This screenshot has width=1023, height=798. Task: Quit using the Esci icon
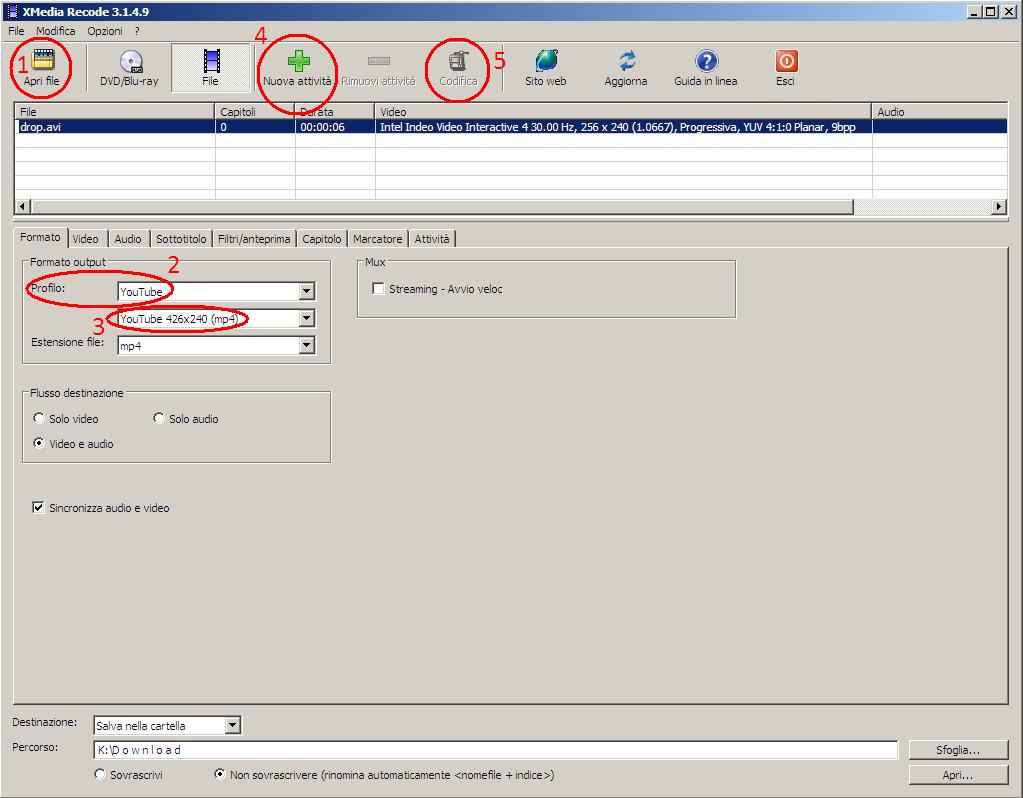786,63
